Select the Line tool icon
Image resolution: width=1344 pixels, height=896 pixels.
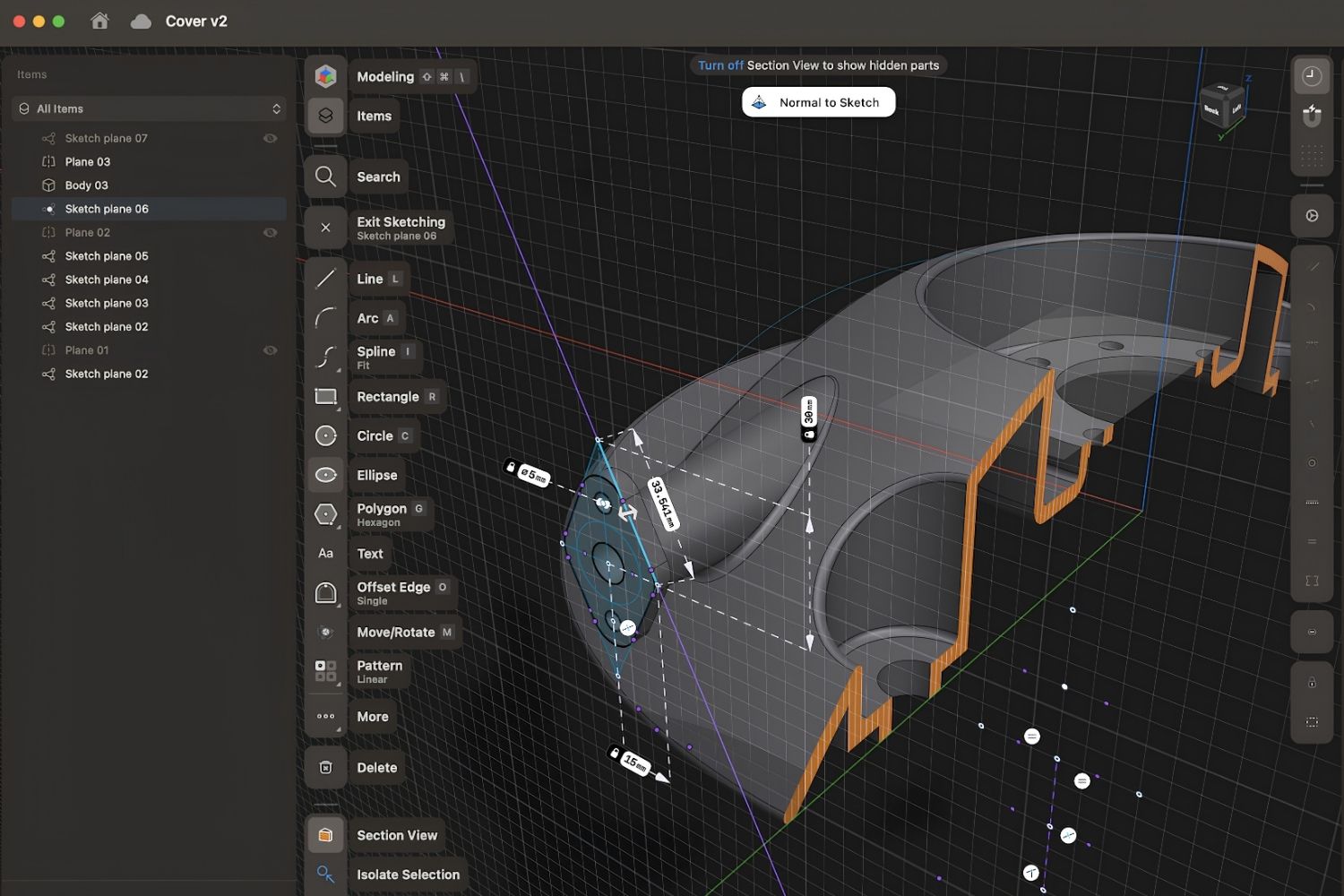325,279
